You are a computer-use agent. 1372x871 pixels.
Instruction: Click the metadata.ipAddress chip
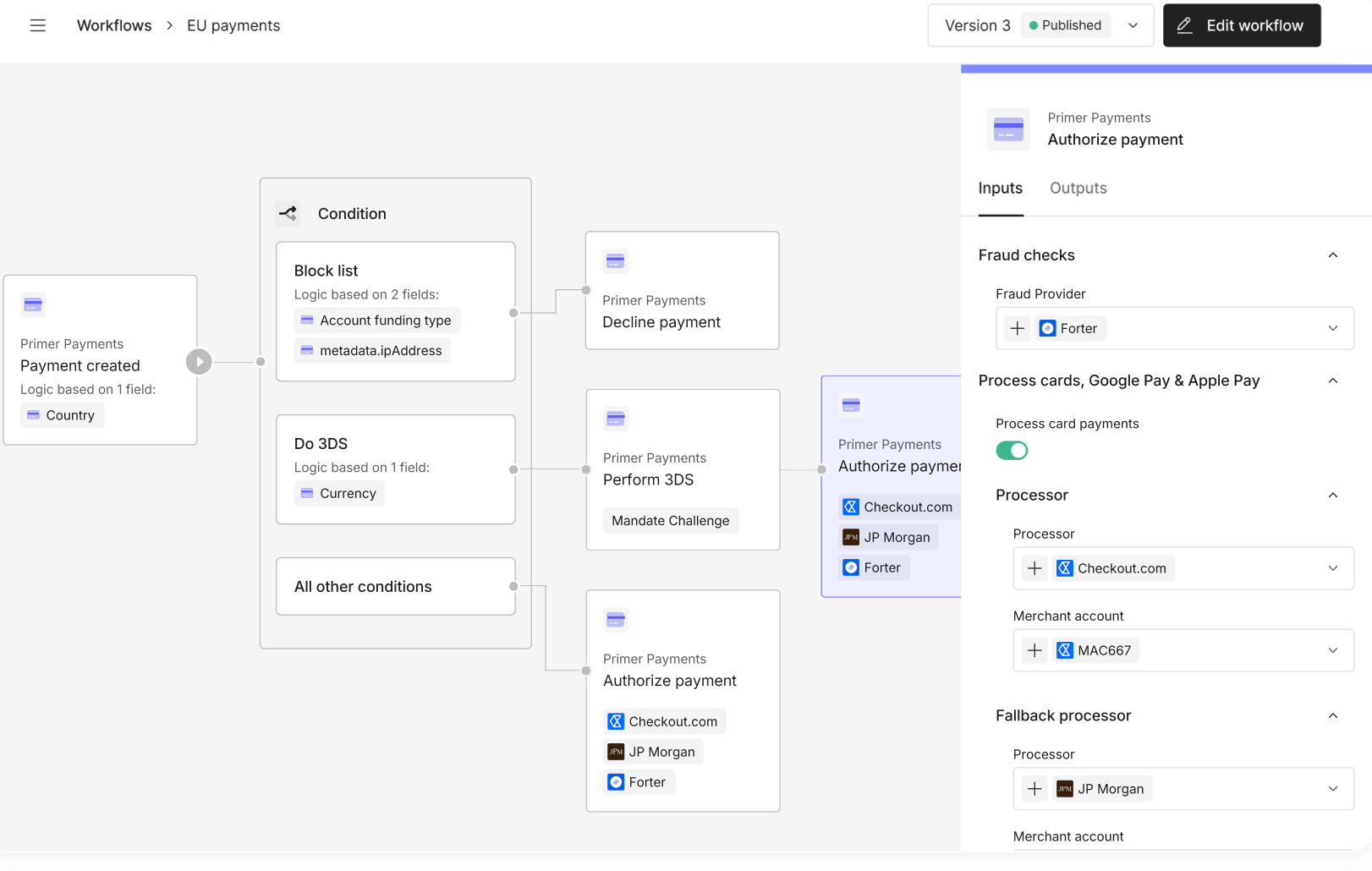[x=372, y=351]
